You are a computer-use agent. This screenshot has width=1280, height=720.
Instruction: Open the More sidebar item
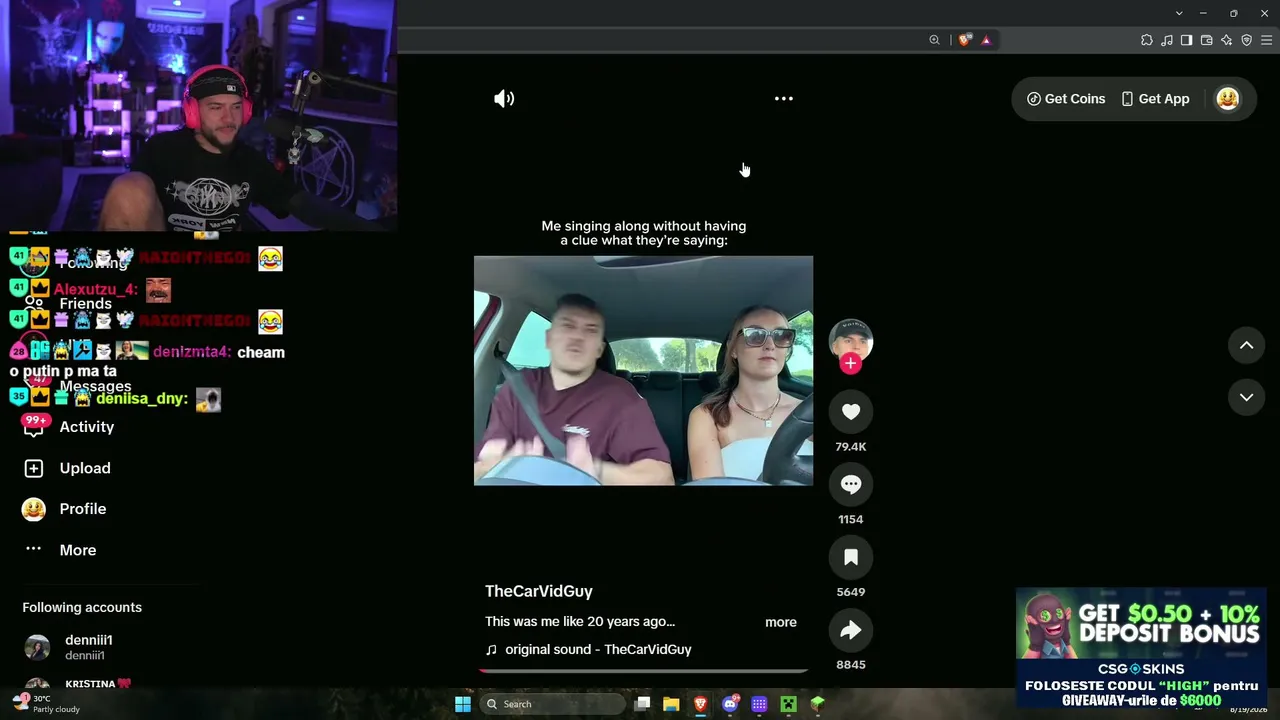pyautogui.click(x=78, y=550)
